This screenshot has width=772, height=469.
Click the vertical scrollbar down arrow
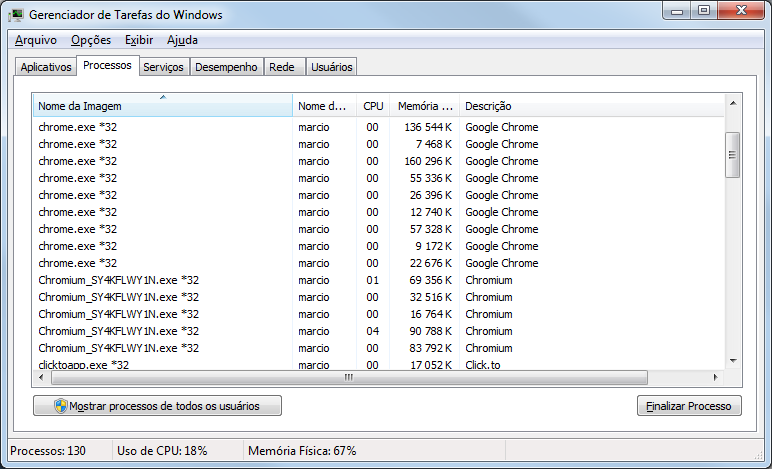733,361
